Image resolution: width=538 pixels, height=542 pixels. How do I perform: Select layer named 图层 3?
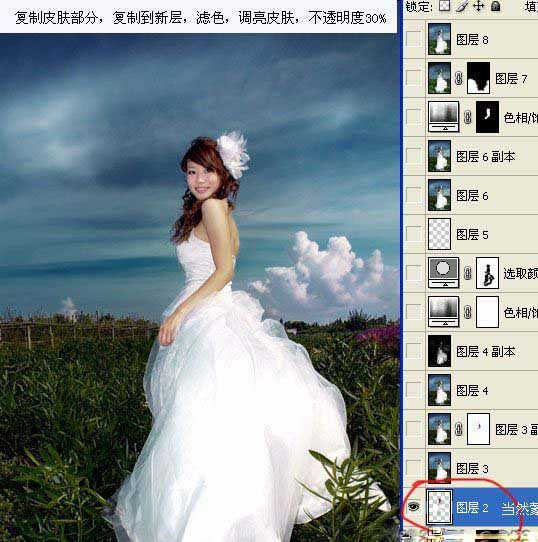(472, 468)
